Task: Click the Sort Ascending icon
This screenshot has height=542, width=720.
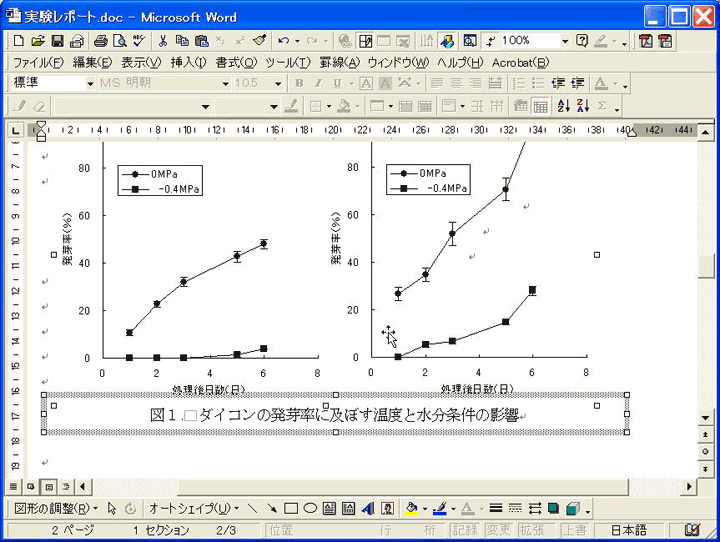Action: [563, 105]
